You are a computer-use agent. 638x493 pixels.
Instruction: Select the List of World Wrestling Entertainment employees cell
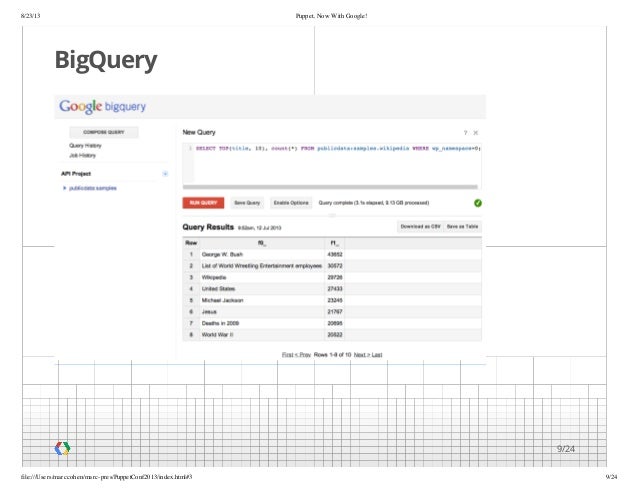[262, 266]
